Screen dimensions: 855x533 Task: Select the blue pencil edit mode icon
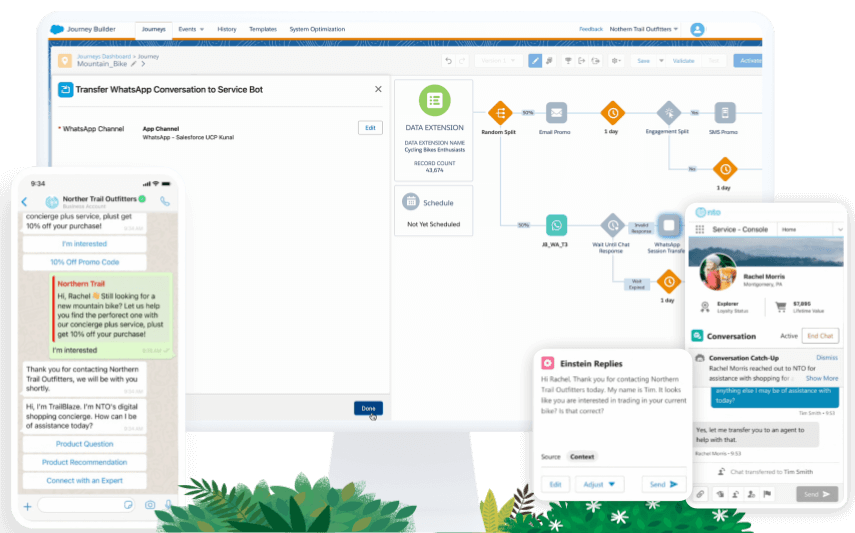(535, 61)
